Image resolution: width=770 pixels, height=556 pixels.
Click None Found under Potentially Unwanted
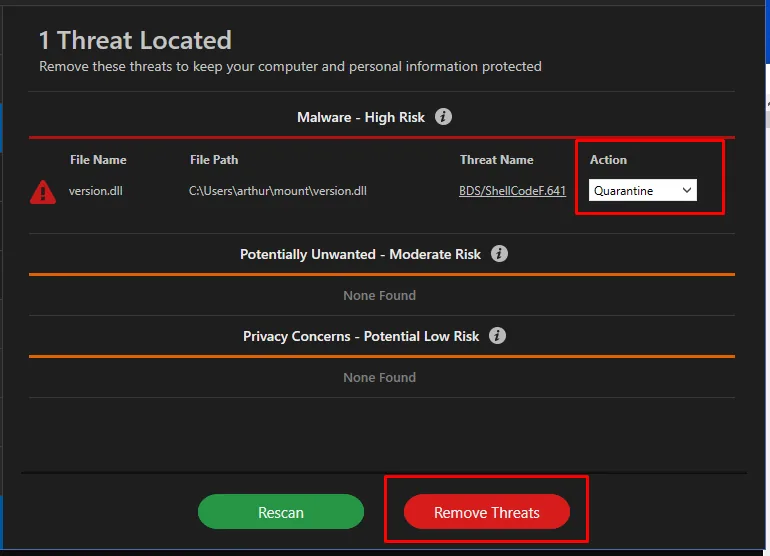(380, 295)
